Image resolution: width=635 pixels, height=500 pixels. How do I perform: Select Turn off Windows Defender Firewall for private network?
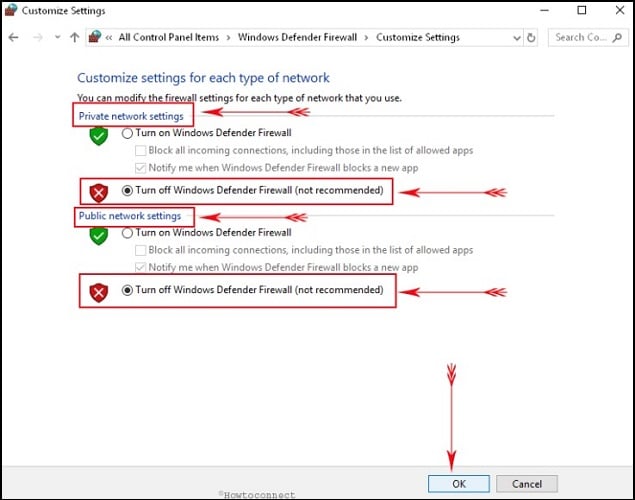(127, 191)
